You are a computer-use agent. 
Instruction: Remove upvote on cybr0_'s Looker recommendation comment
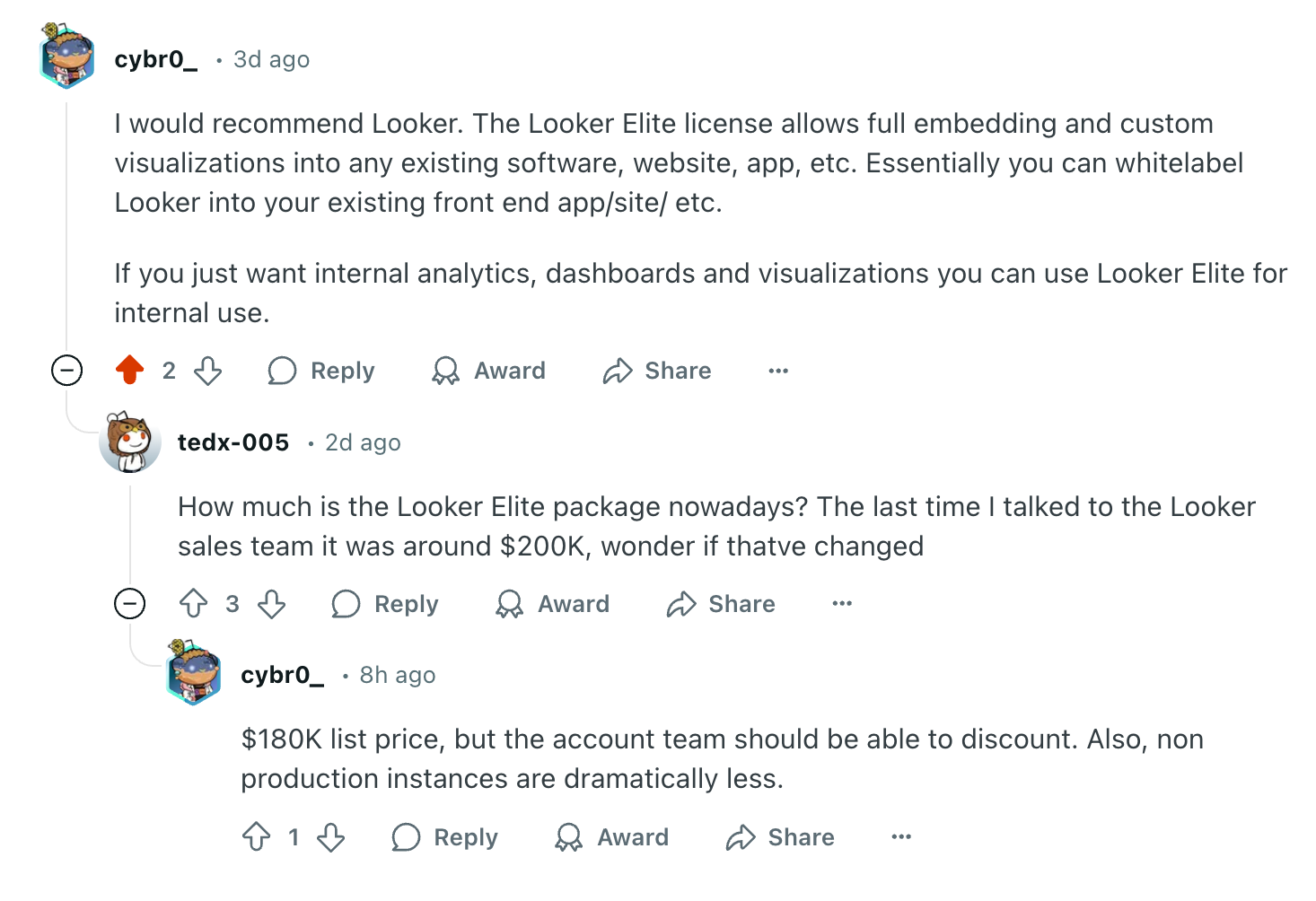130,371
